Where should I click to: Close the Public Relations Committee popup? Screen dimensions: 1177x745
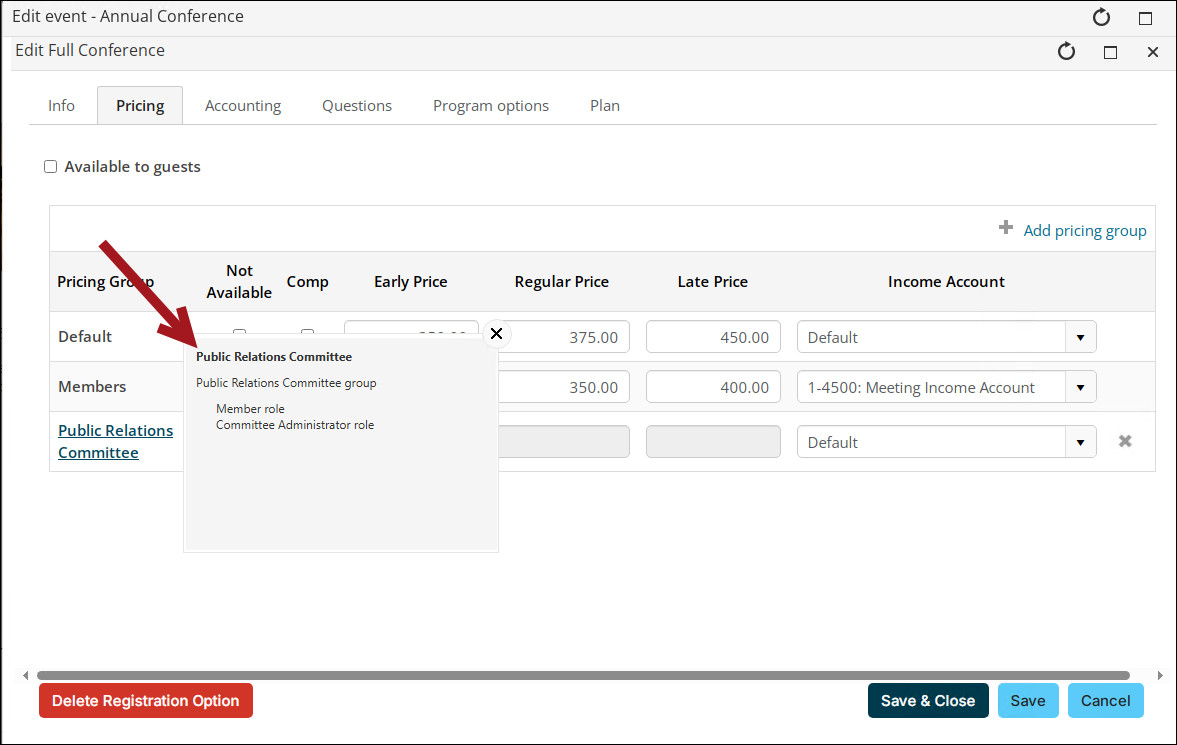pyautogui.click(x=496, y=333)
